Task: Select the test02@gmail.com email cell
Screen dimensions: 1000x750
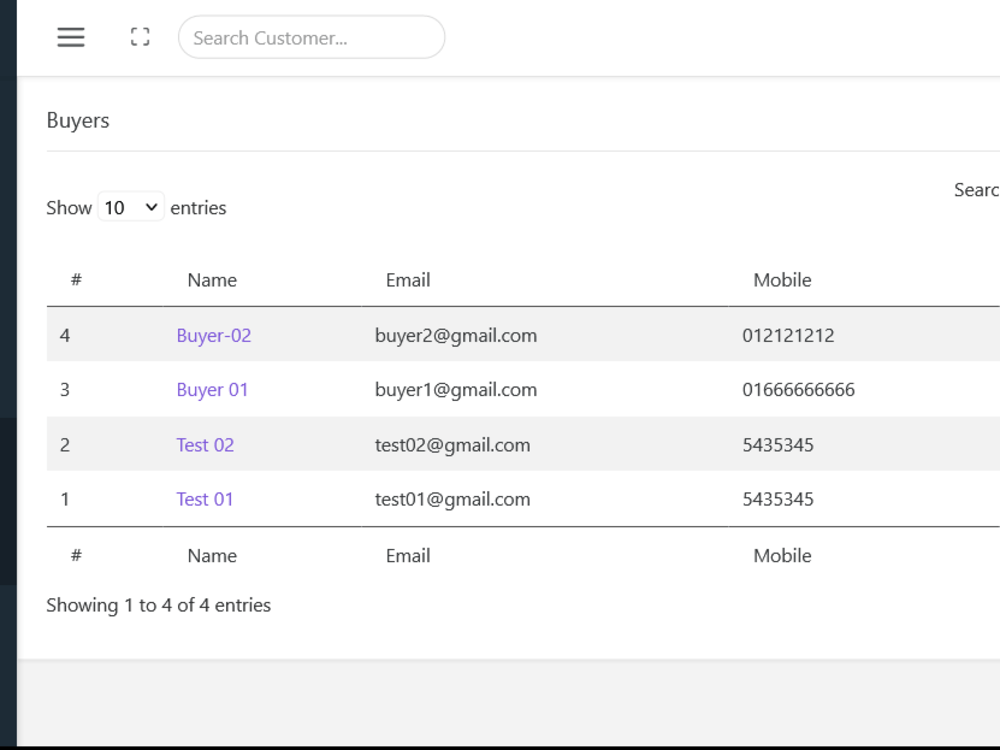Action: coord(453,445)
